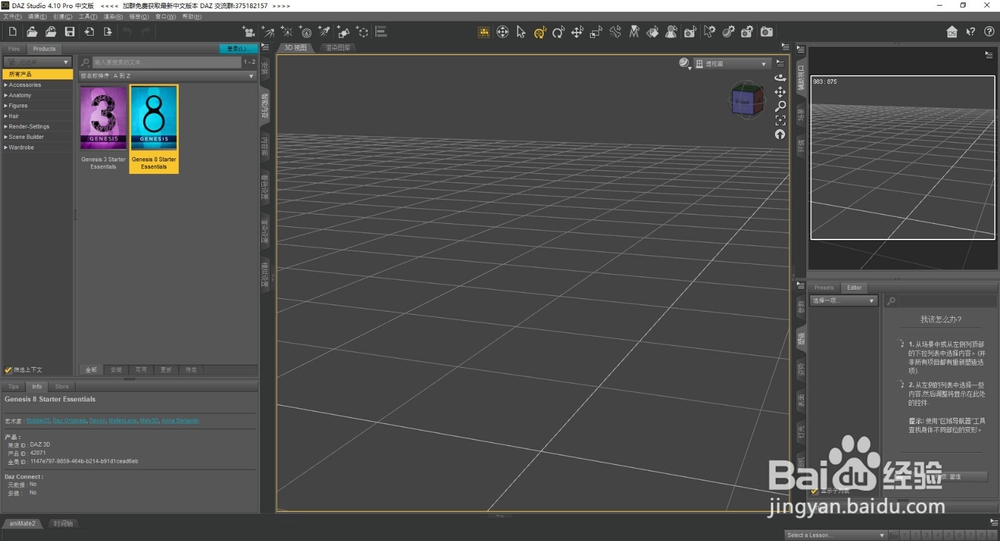The image size is (1000, 541).
Task: Create a new camera
Action: (249, 32)
